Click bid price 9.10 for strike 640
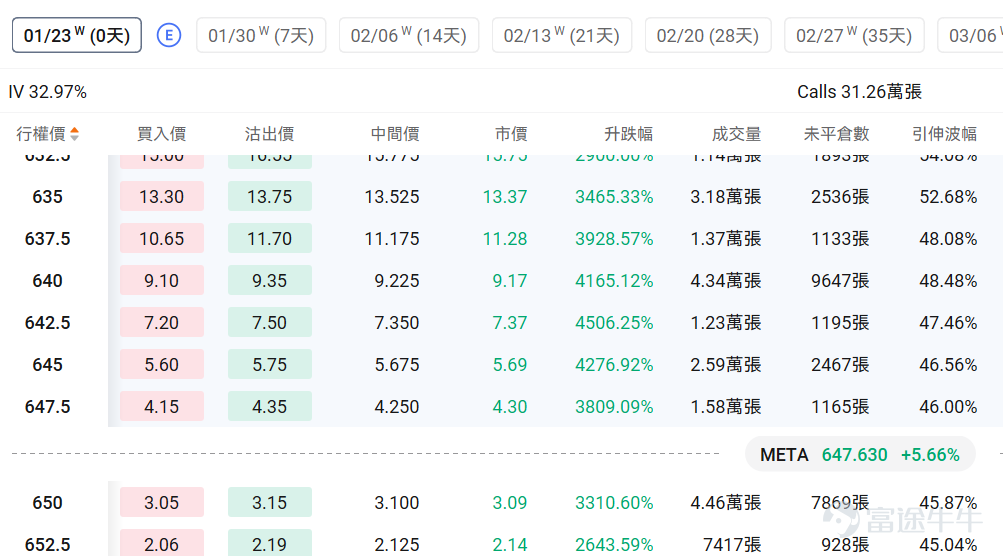 click(162, 280)
